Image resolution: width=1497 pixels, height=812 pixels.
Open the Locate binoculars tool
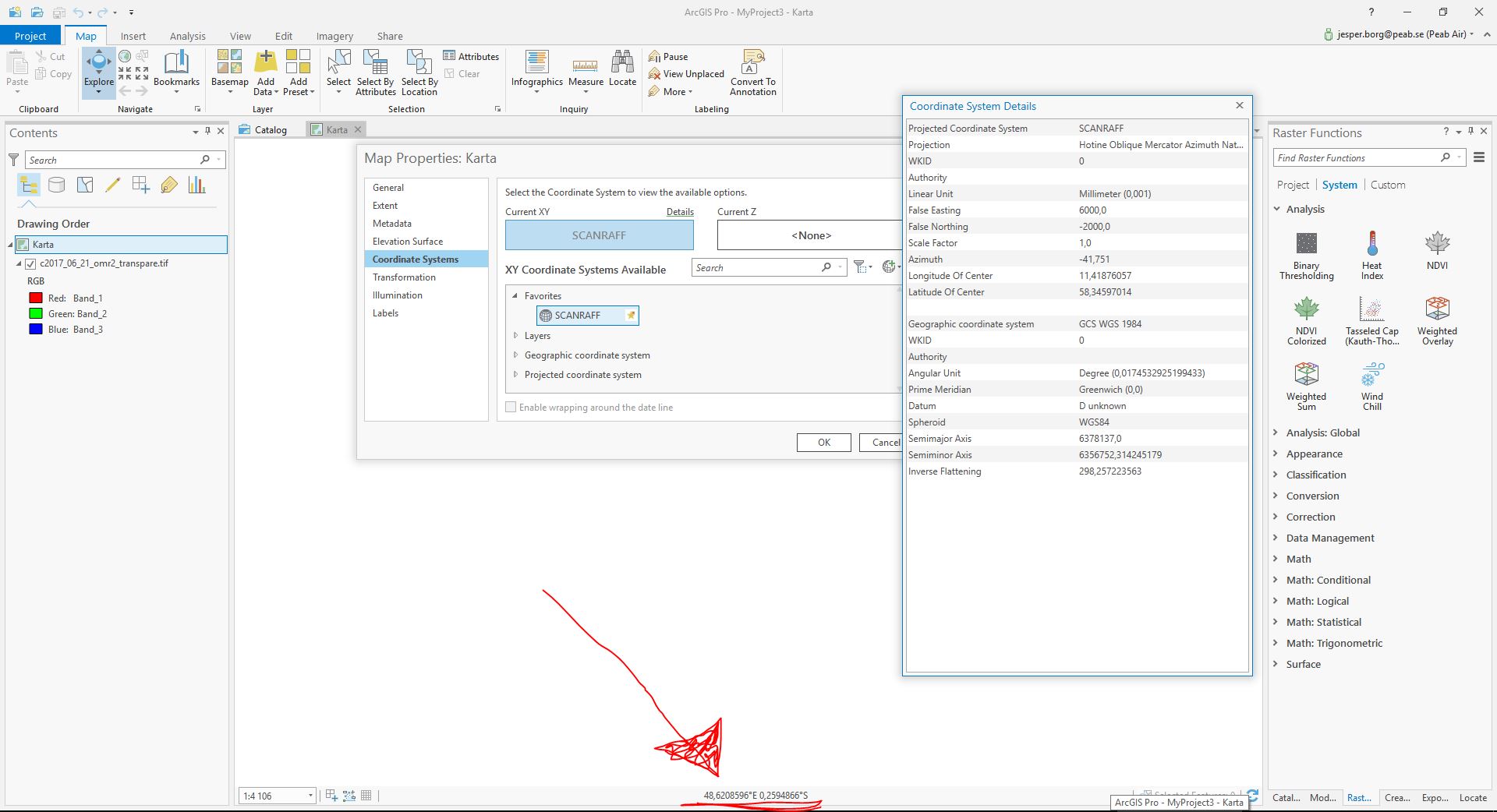coord(622,69)
